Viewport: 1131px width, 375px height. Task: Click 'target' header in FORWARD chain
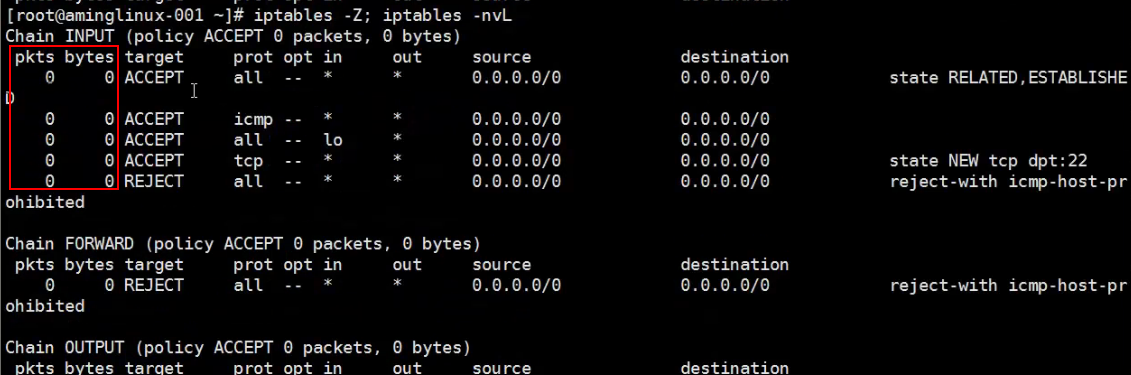154,265
